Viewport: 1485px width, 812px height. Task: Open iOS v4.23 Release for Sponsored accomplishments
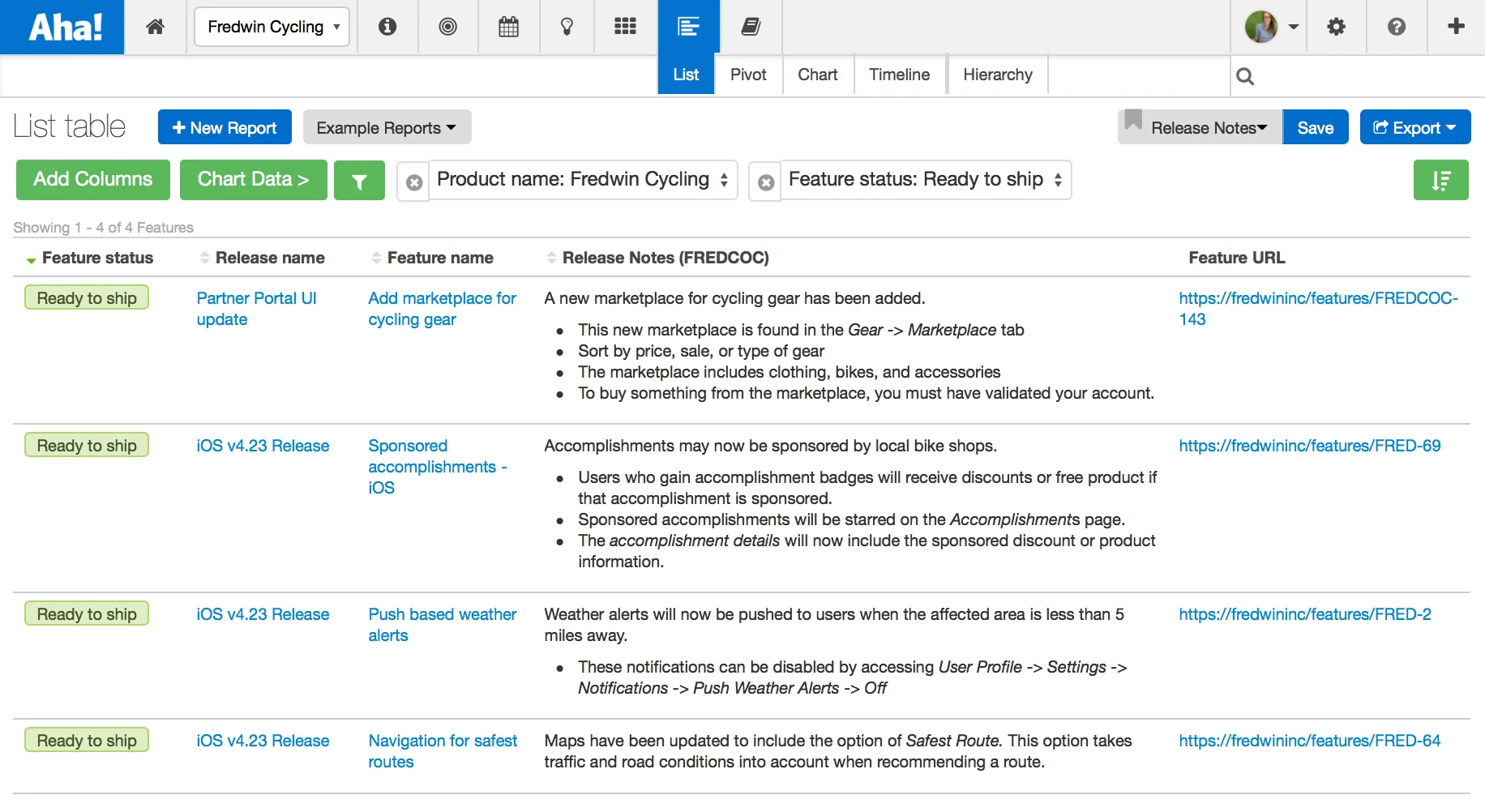263,446
